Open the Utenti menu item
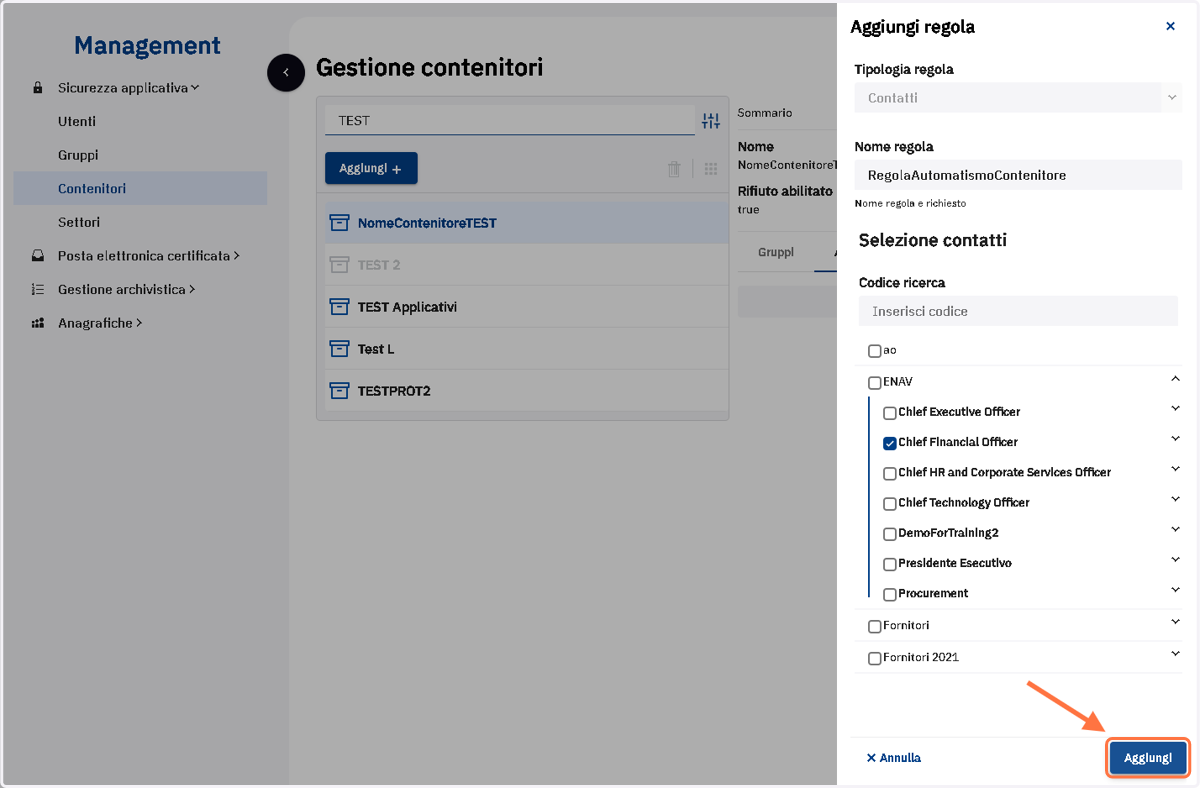The height and width of the screenshot is (788, 1200). (77, 121)
